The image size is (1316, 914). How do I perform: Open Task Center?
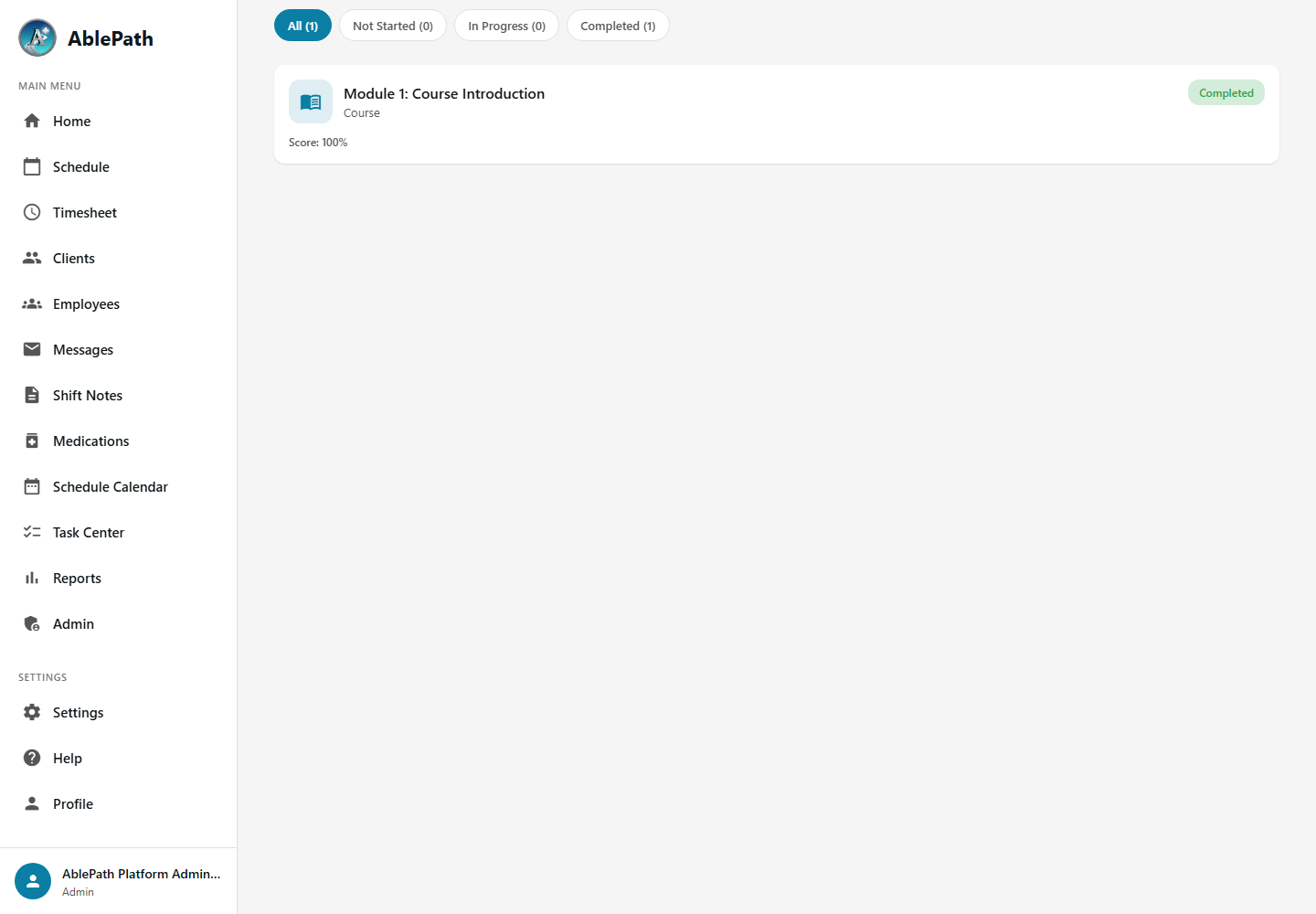(119, 532)
